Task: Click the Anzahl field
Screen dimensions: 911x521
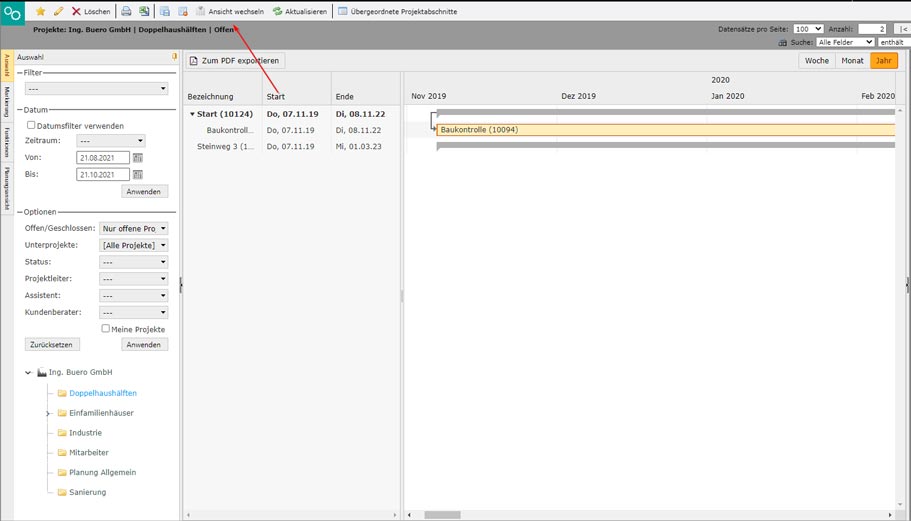Action: click(872, 29)
